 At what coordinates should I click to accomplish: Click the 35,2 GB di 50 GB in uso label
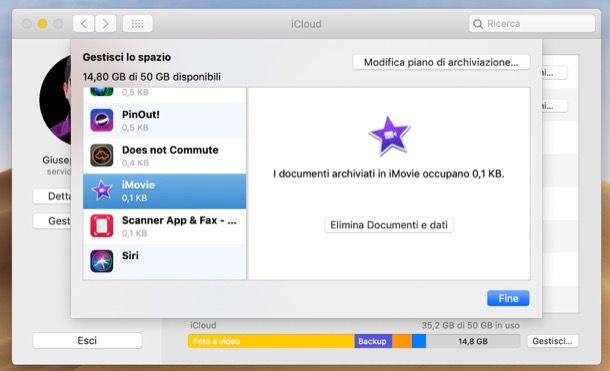[x=471, y=325]
